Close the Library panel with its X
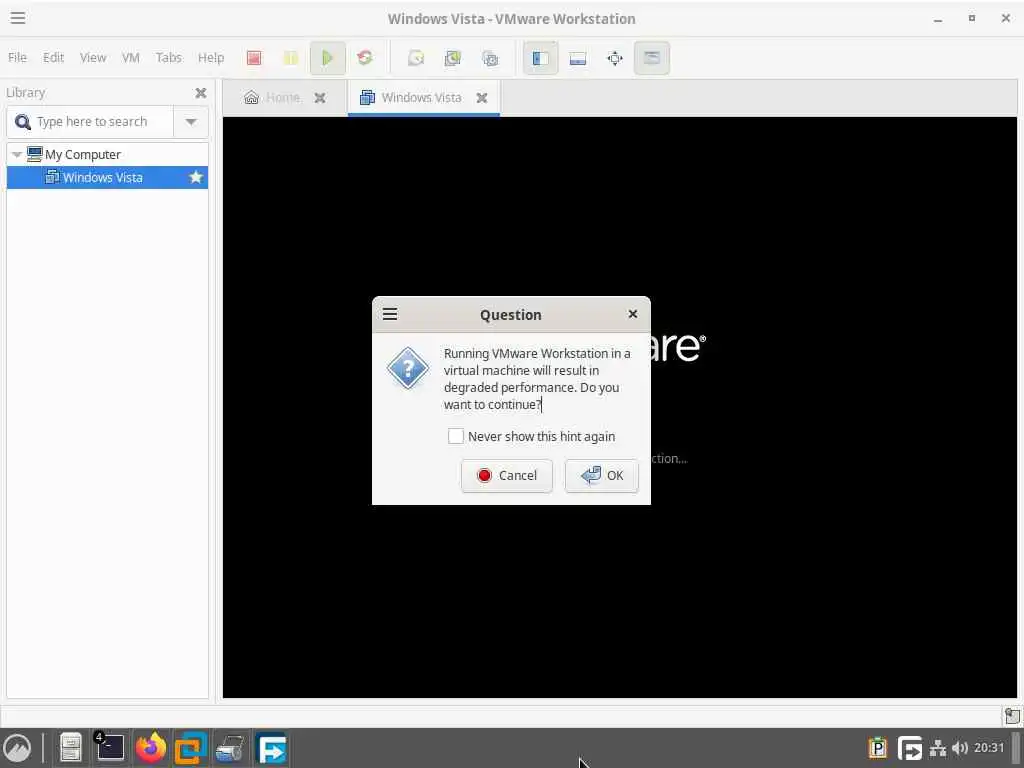Screen dimensions: 1024x768 [x=200, y=93]
